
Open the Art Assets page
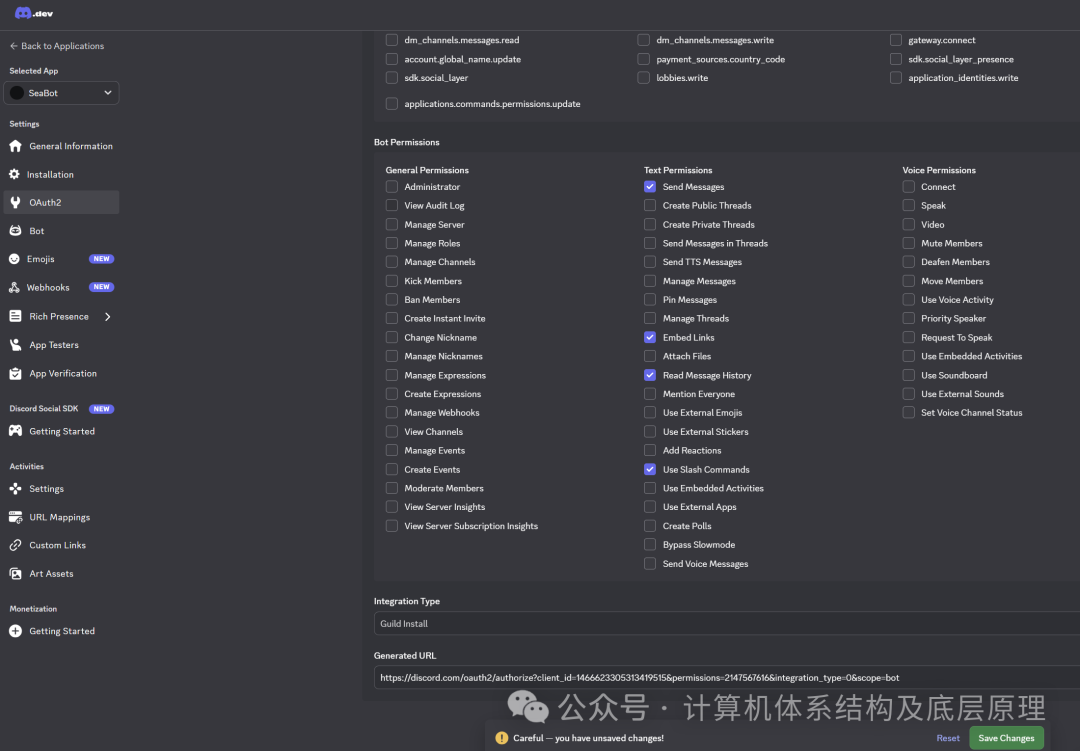pyautogui.click(x=61, y=573)
